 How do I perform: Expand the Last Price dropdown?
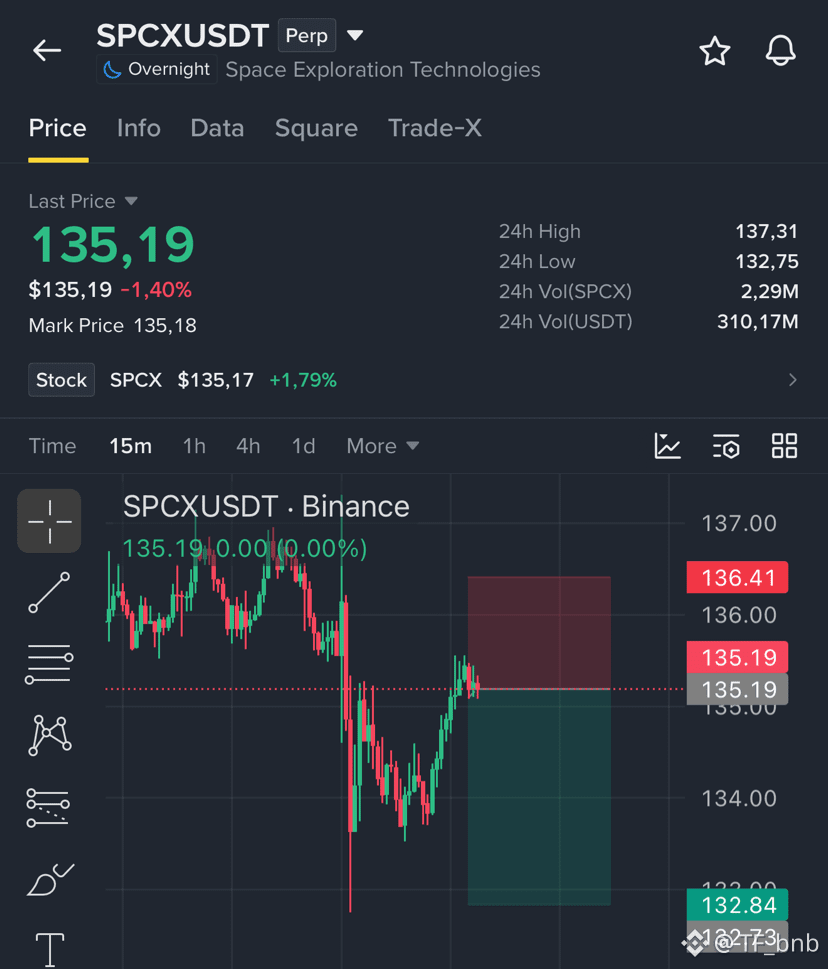131,201
